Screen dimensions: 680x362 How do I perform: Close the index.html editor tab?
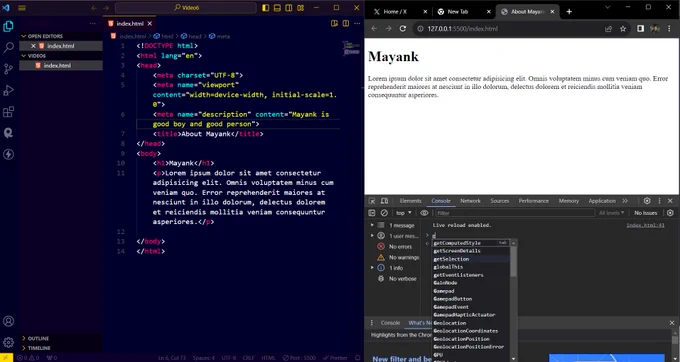150,23
